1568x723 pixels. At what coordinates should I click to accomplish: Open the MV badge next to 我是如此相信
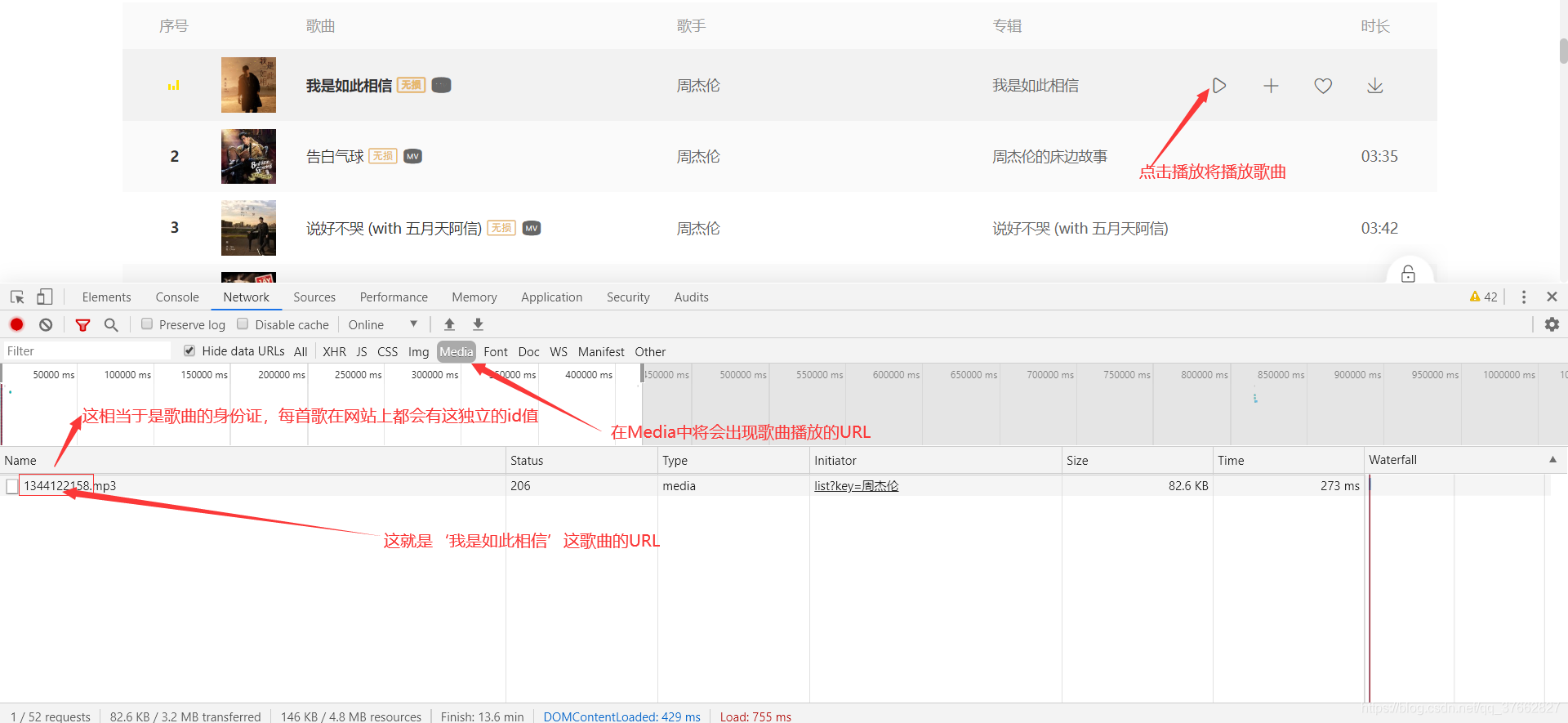coord(442,85)
